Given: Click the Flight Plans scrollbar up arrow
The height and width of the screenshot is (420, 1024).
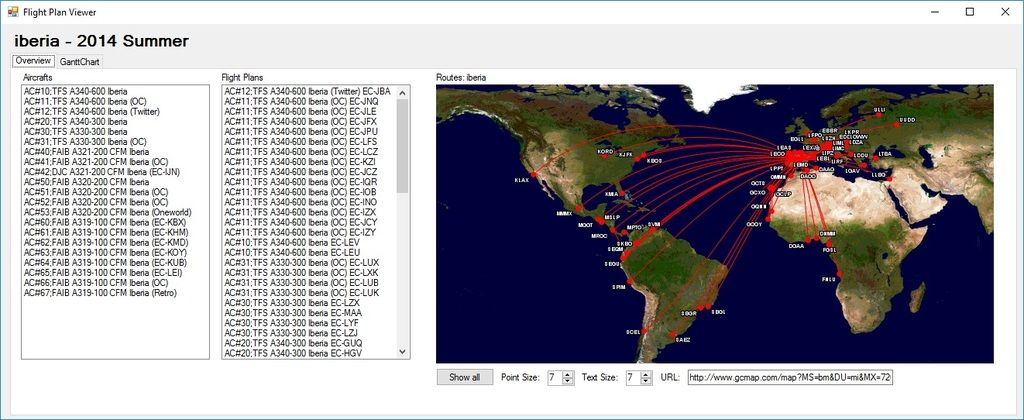Looking at the screenshot, I should coord(403,92).
